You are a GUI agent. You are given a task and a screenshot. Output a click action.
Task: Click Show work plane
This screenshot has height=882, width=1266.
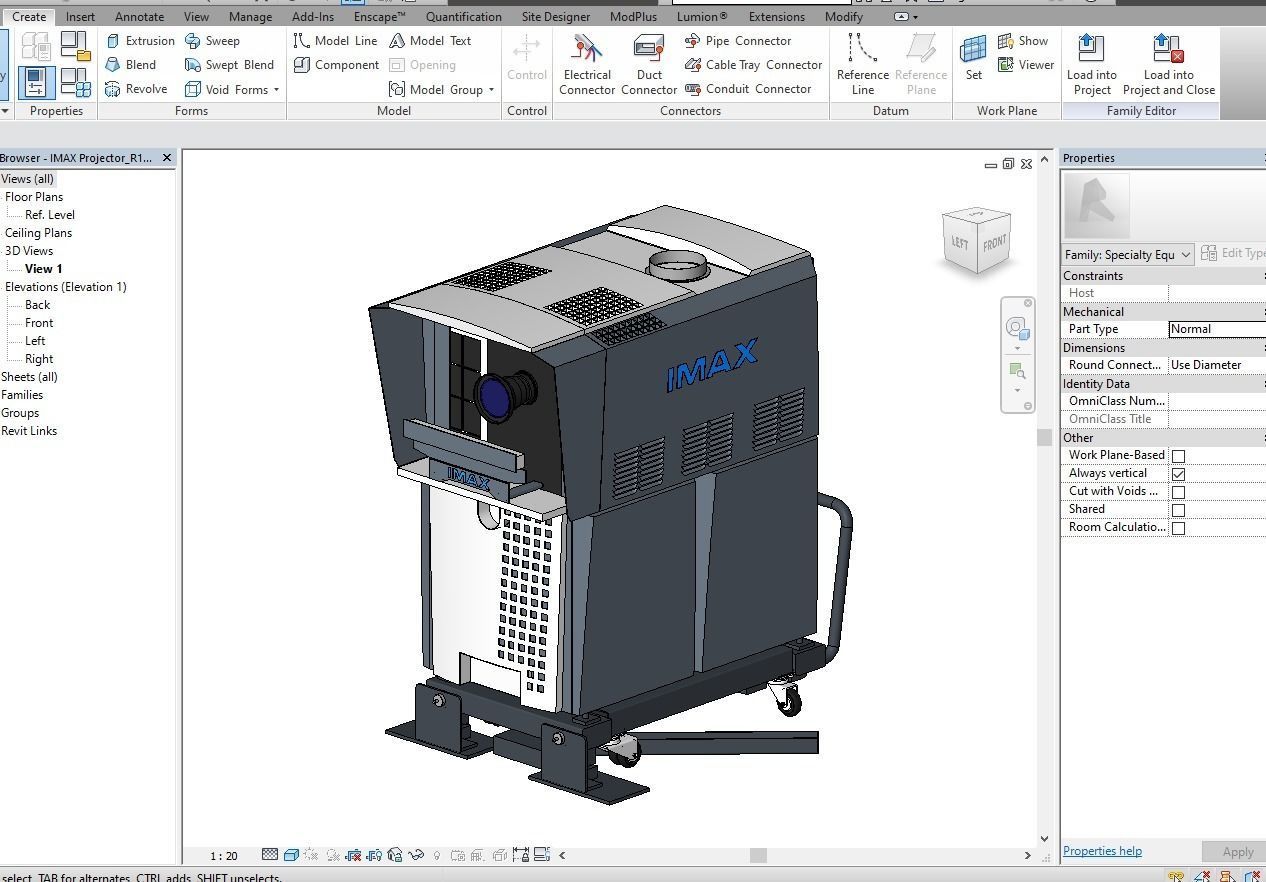1023,41
